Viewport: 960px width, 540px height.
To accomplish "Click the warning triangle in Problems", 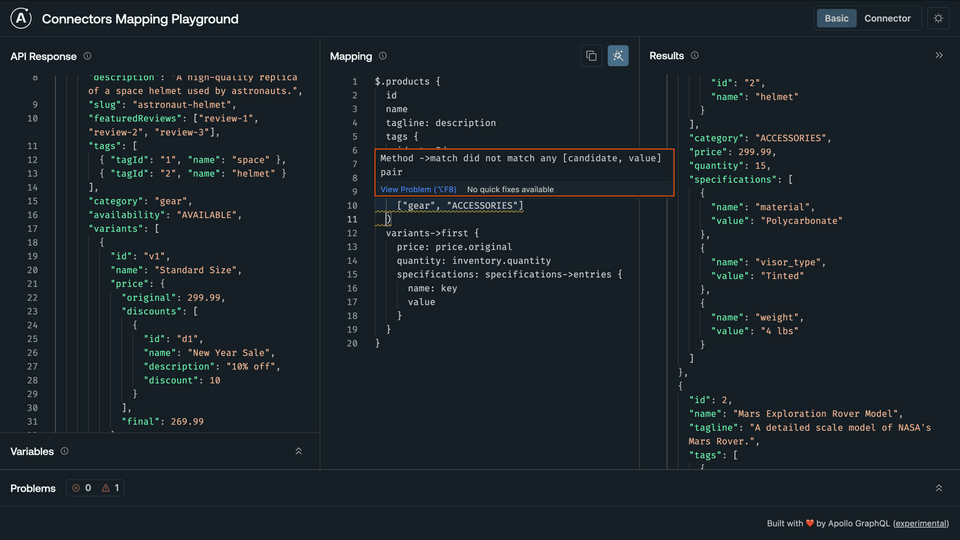I will (x=106, y=488).
